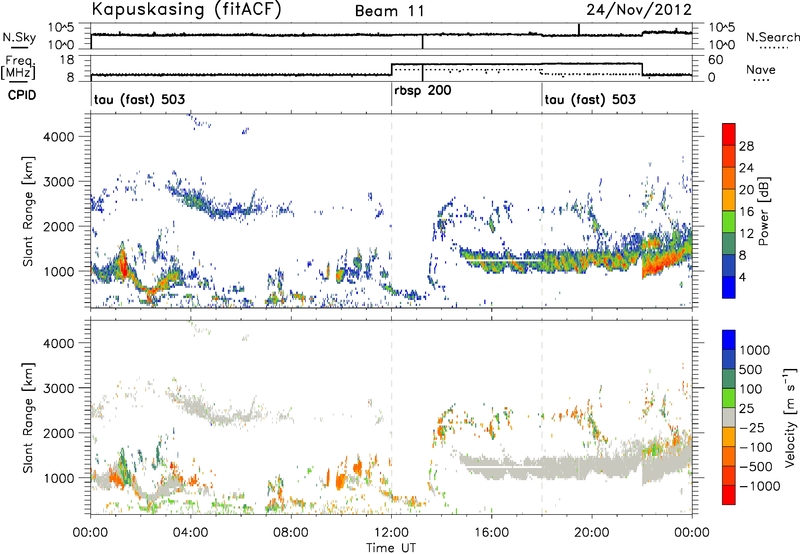Image resolution: width=800 pixels, height=554 pixels.
Task: Select the 'N.Search' legend label
Action: click(x=772, y=37)
